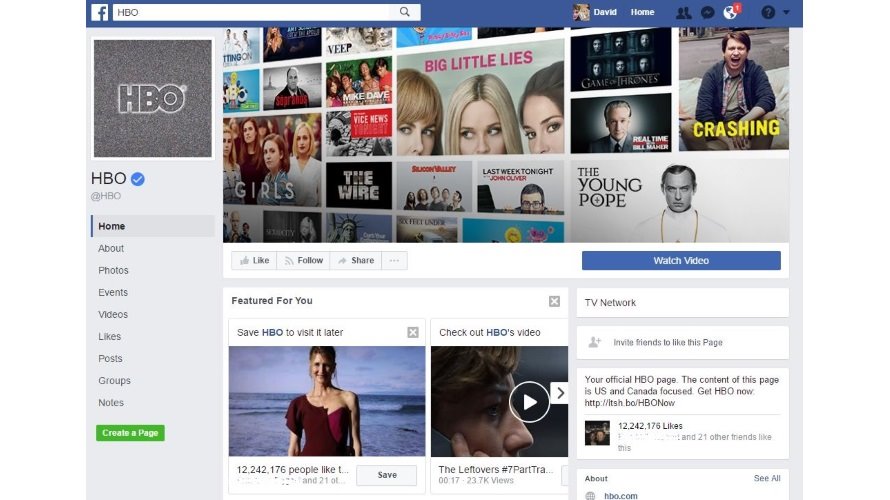Like the HBO page
The width and height of the screenshot is (890, 500).
click(x=254, y=260)
